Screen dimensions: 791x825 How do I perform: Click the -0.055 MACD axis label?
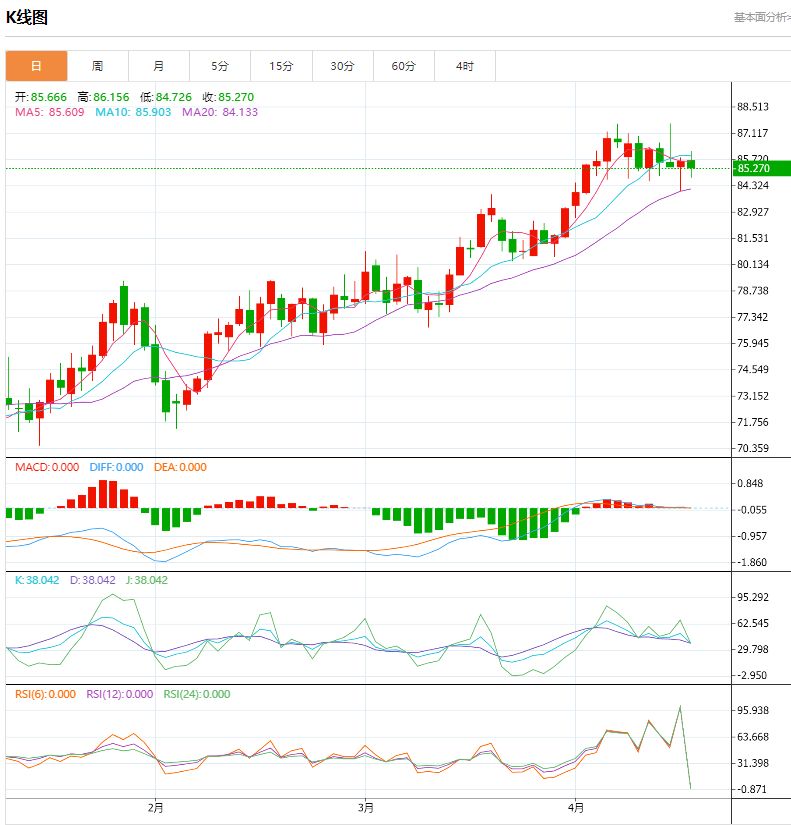click(x=752, y=510)
